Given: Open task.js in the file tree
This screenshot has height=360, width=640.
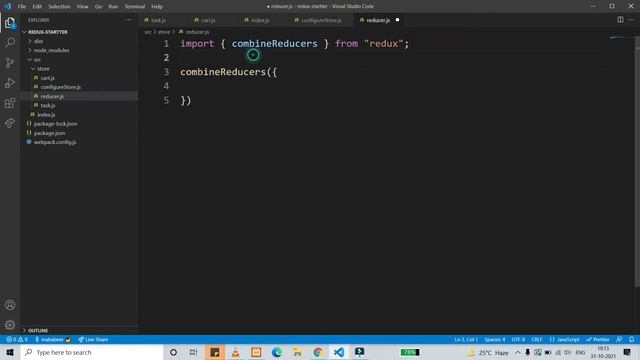Looking at the screenshot, I should [48, 105].
